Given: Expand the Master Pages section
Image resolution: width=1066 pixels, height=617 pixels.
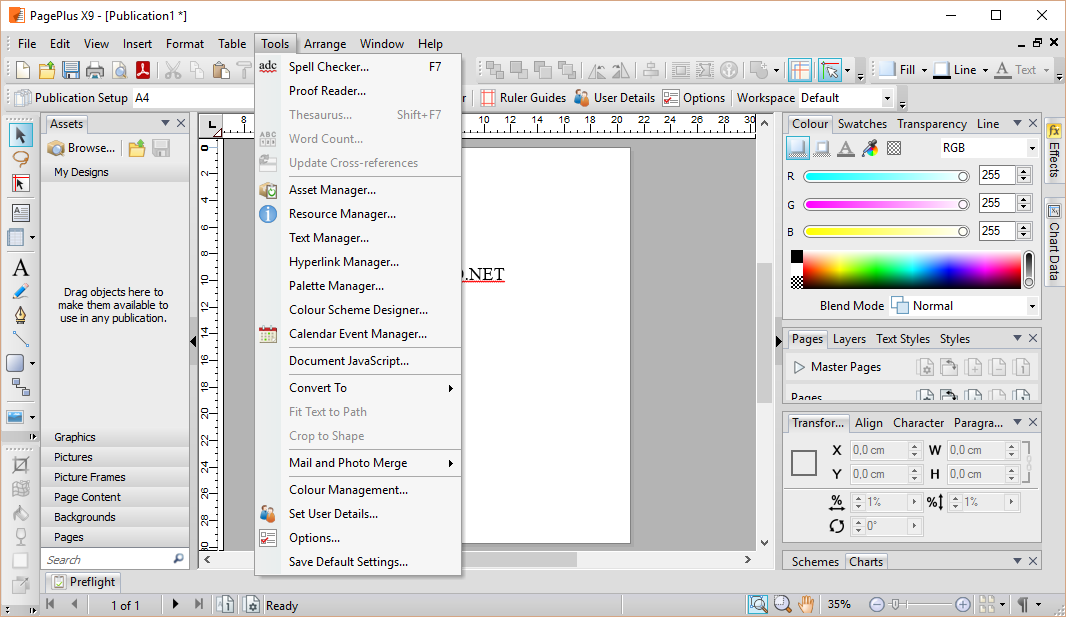Looking at the screenshot, I should pos(799,368).
